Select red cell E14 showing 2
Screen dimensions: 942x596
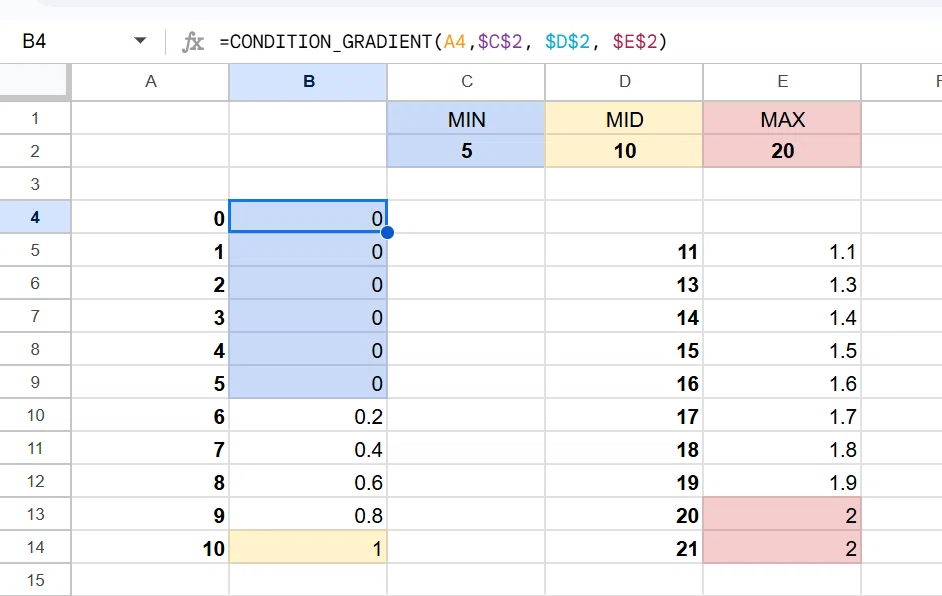782,547
